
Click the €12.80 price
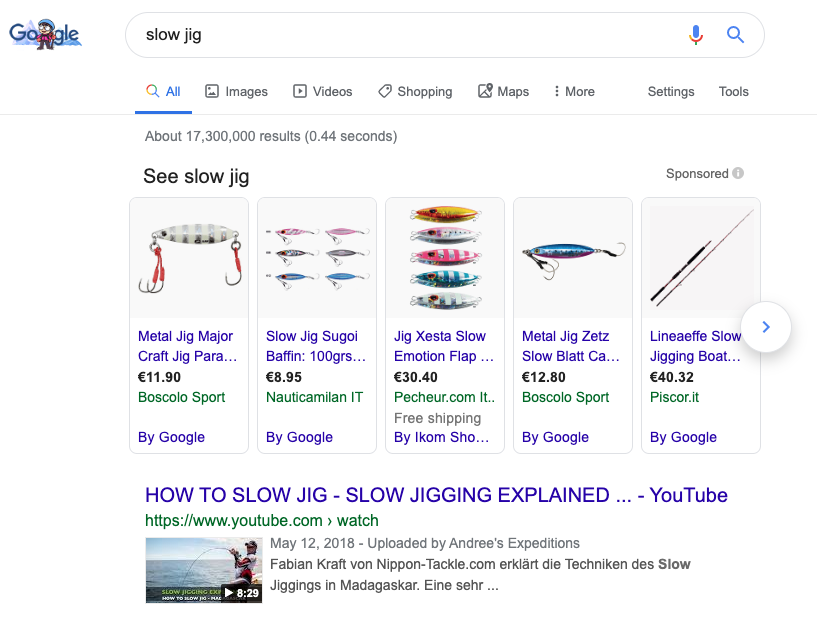(543, 377)
